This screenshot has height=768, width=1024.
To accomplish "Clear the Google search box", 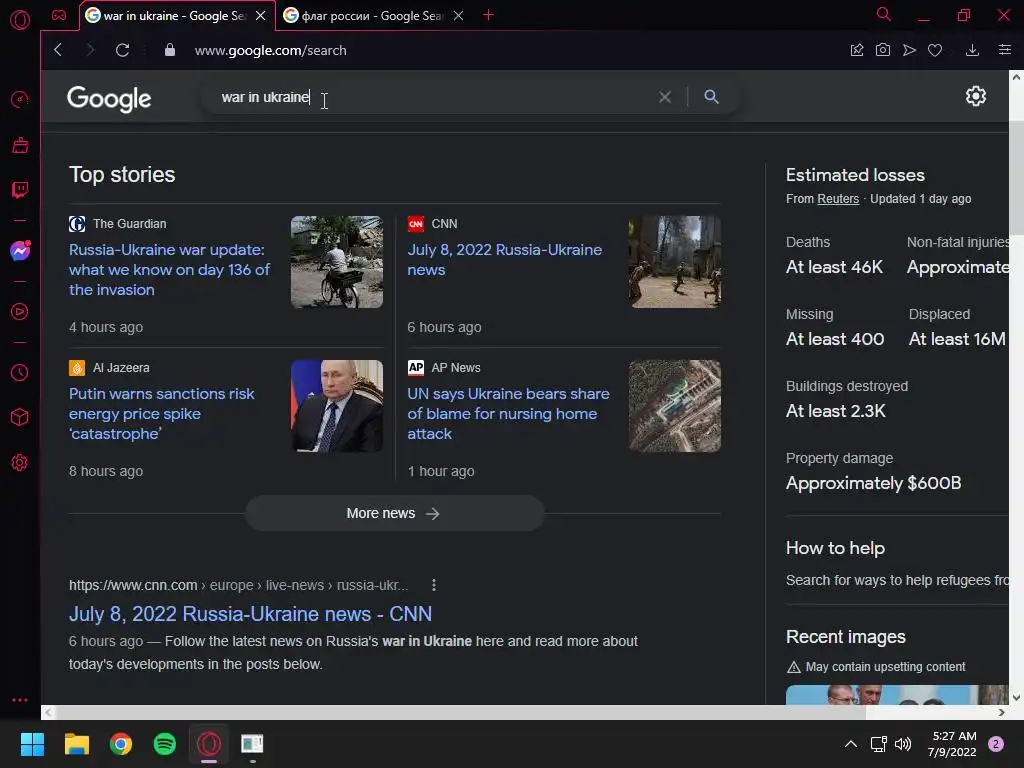I will (665, 97).
